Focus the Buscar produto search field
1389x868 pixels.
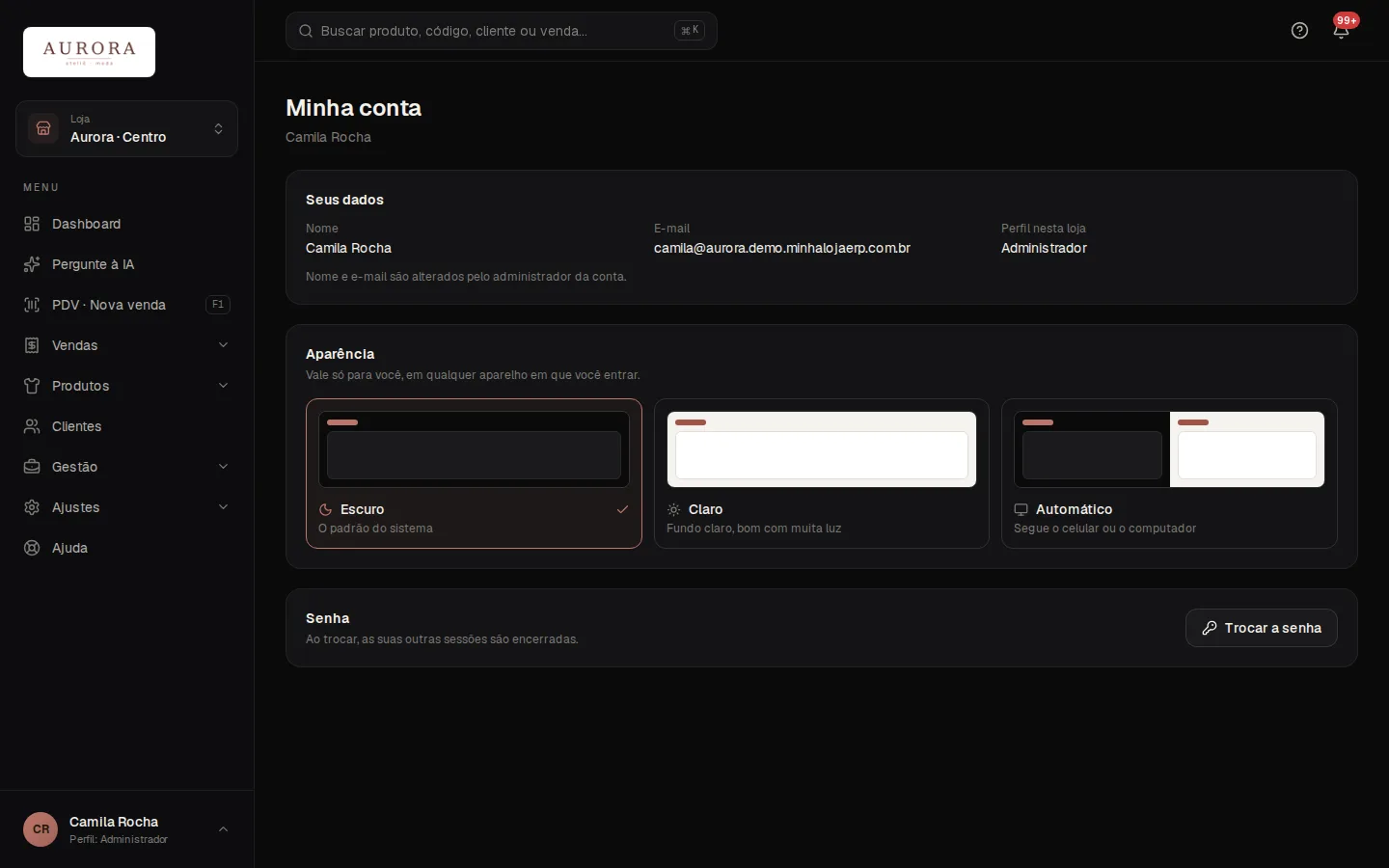click(502, 31)
